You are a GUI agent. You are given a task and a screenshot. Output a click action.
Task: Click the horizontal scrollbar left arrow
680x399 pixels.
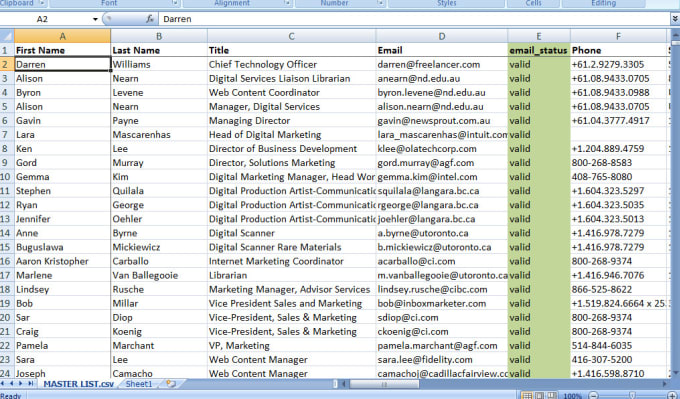point(344,384)
